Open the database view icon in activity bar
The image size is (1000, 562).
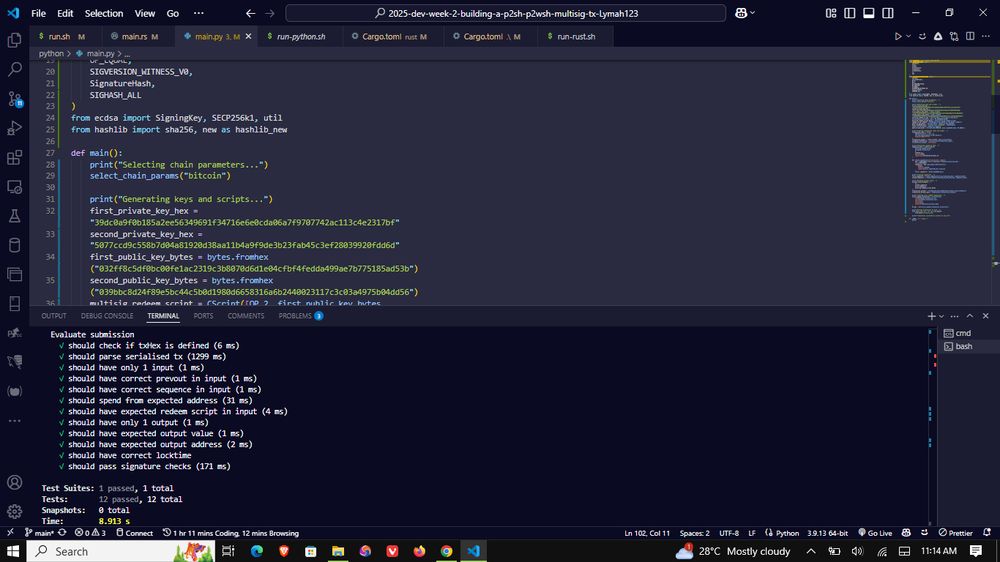pos(14,245)
